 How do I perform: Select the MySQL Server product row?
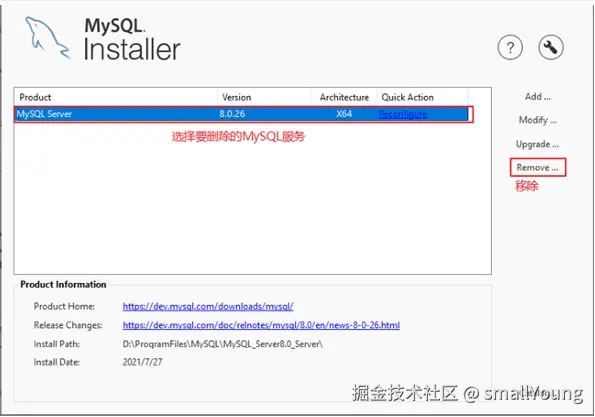pyautogui.click(x=241, y=114)
